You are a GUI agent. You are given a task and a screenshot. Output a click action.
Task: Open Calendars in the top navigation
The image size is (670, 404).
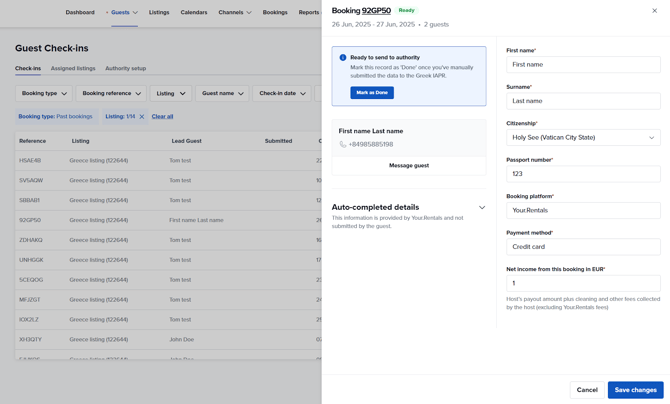[x=194, y=12]
